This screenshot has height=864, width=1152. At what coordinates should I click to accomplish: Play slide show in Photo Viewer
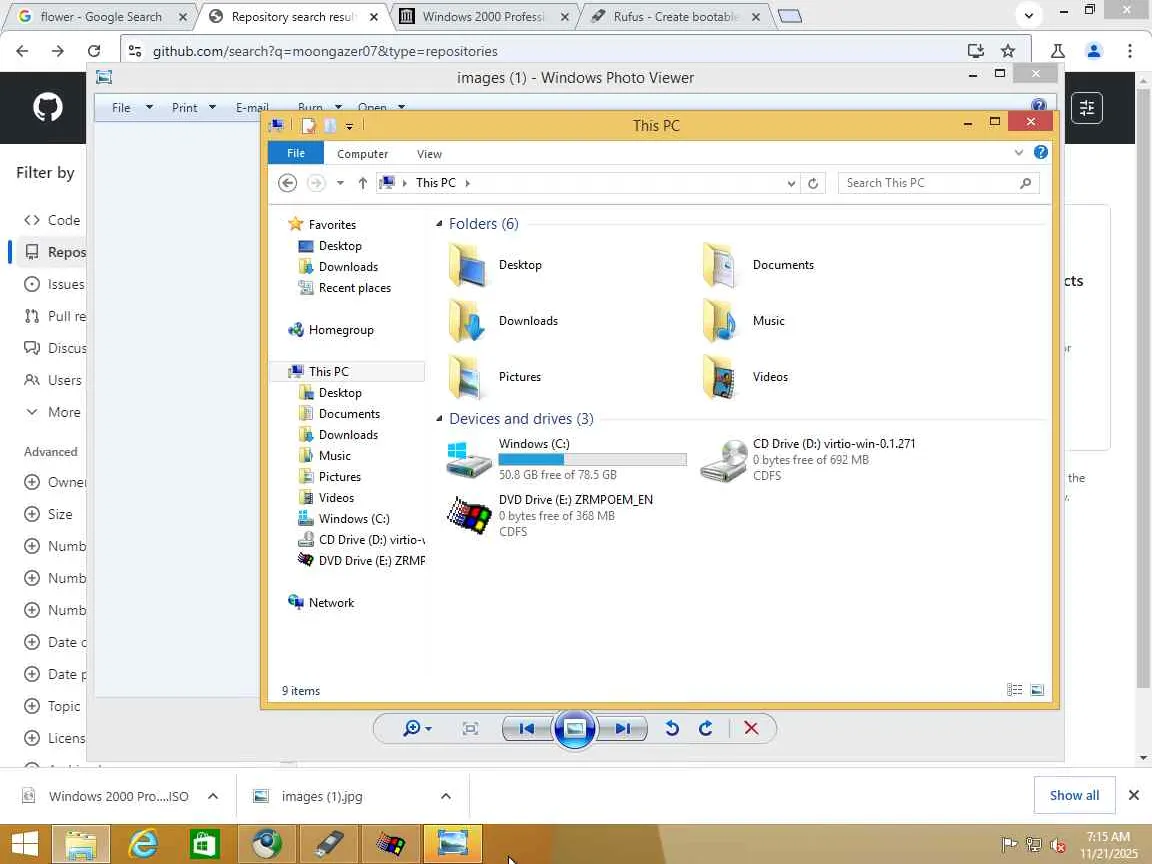[x=575, y=728]
